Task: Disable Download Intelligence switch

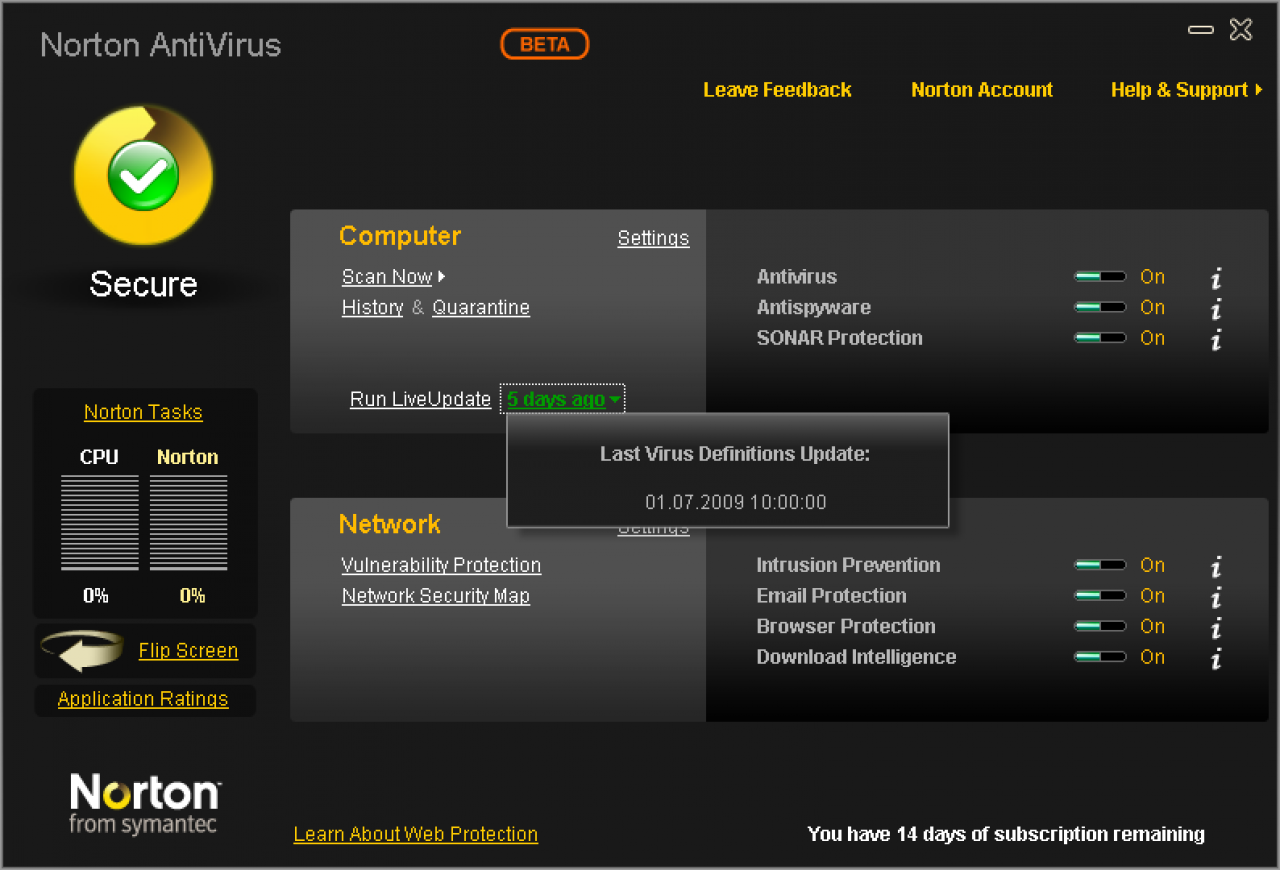Action: click(x=1100, y=657)
